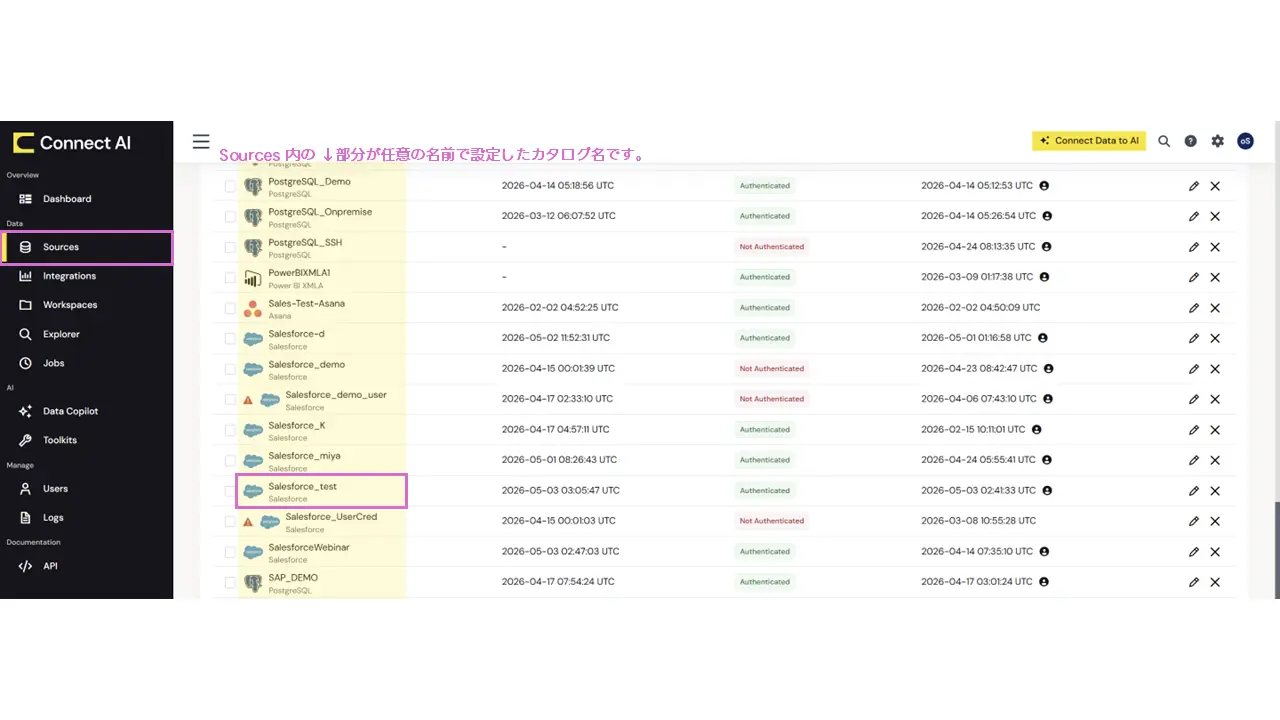This screenshot has height=720, width=1280.
Task: Click Not Authenticated badge on Salesforce_demo row
Action: click(x=772, y=369)
